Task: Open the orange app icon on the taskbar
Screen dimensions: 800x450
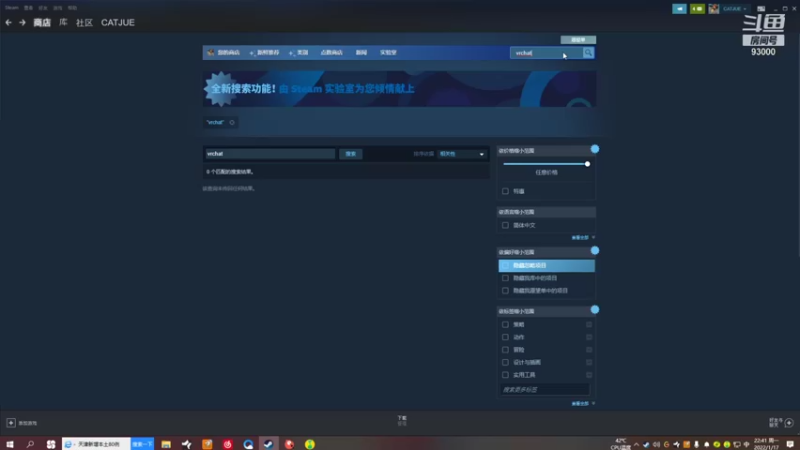Action: [x=207, y=444]
